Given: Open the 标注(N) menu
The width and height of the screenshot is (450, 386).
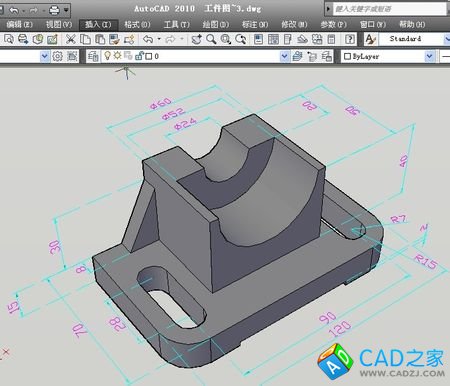Looking at the screenshot, I should [255, 24].
